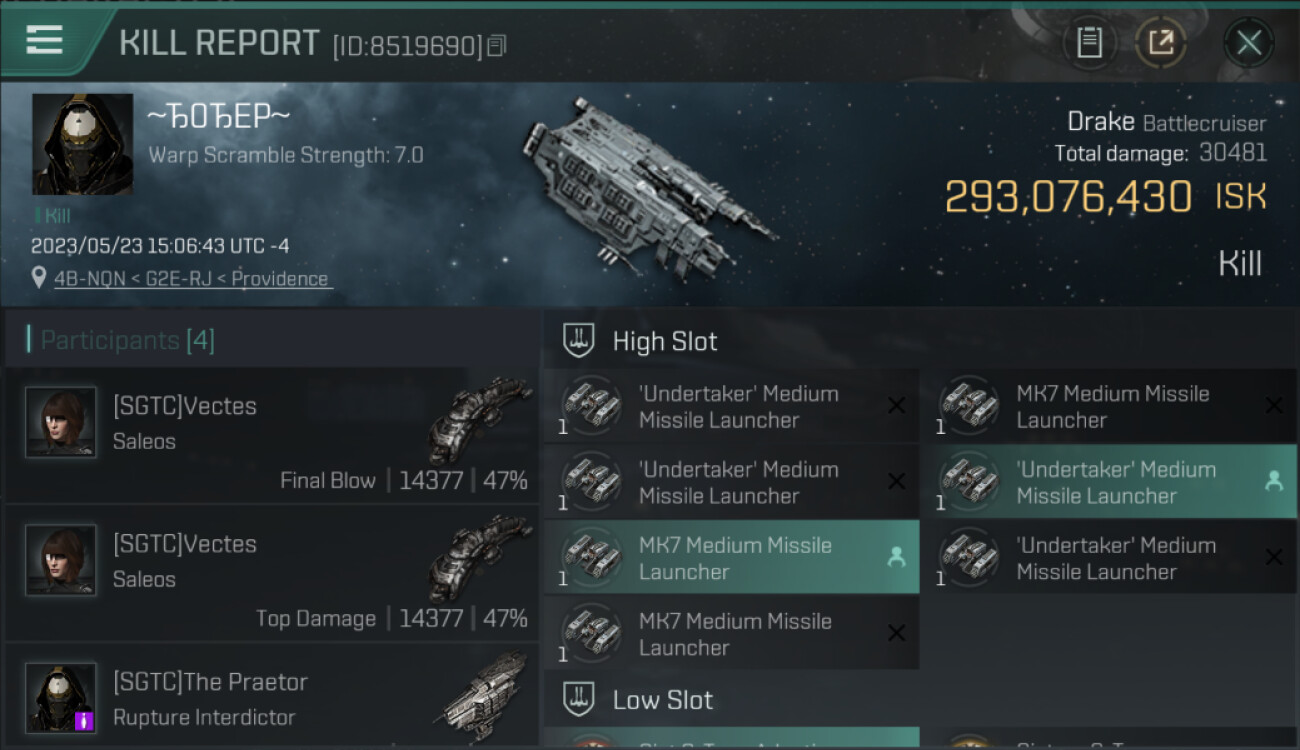The height and width of the screenshot is (750, 1300).
Task: Click the clipboard icon in the header
Action: [x=1089, y=43]
